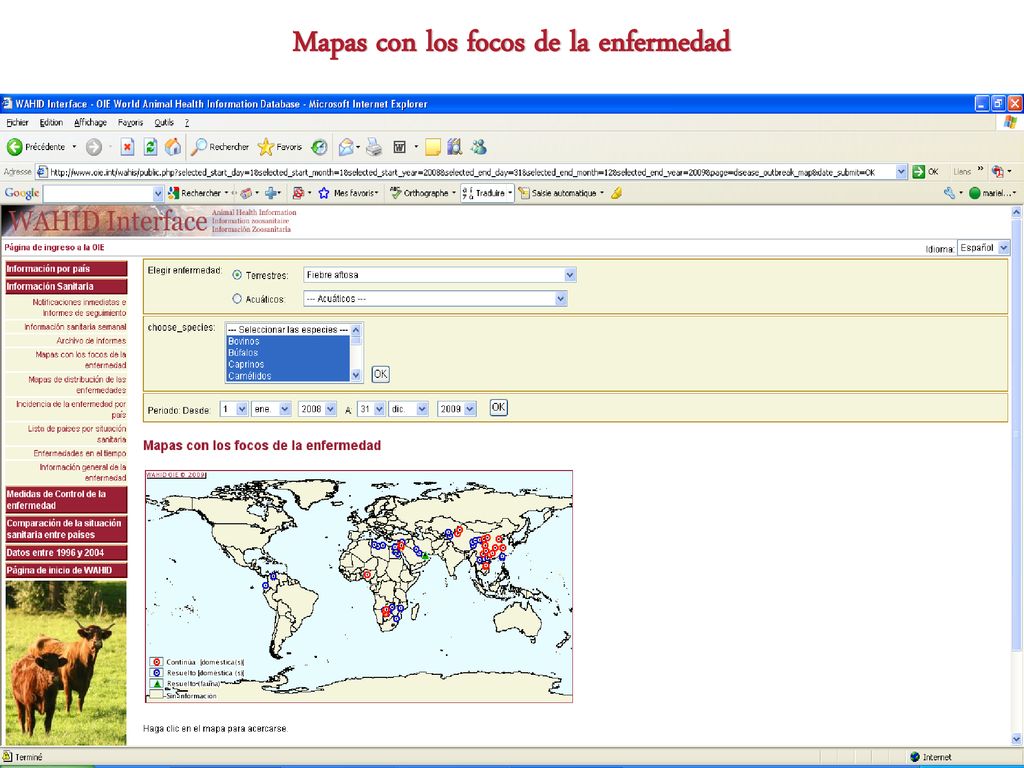1024x768 pixels.
Task: Open the '--- Acuáticos ---' dropdown
Action: [435, 298]
